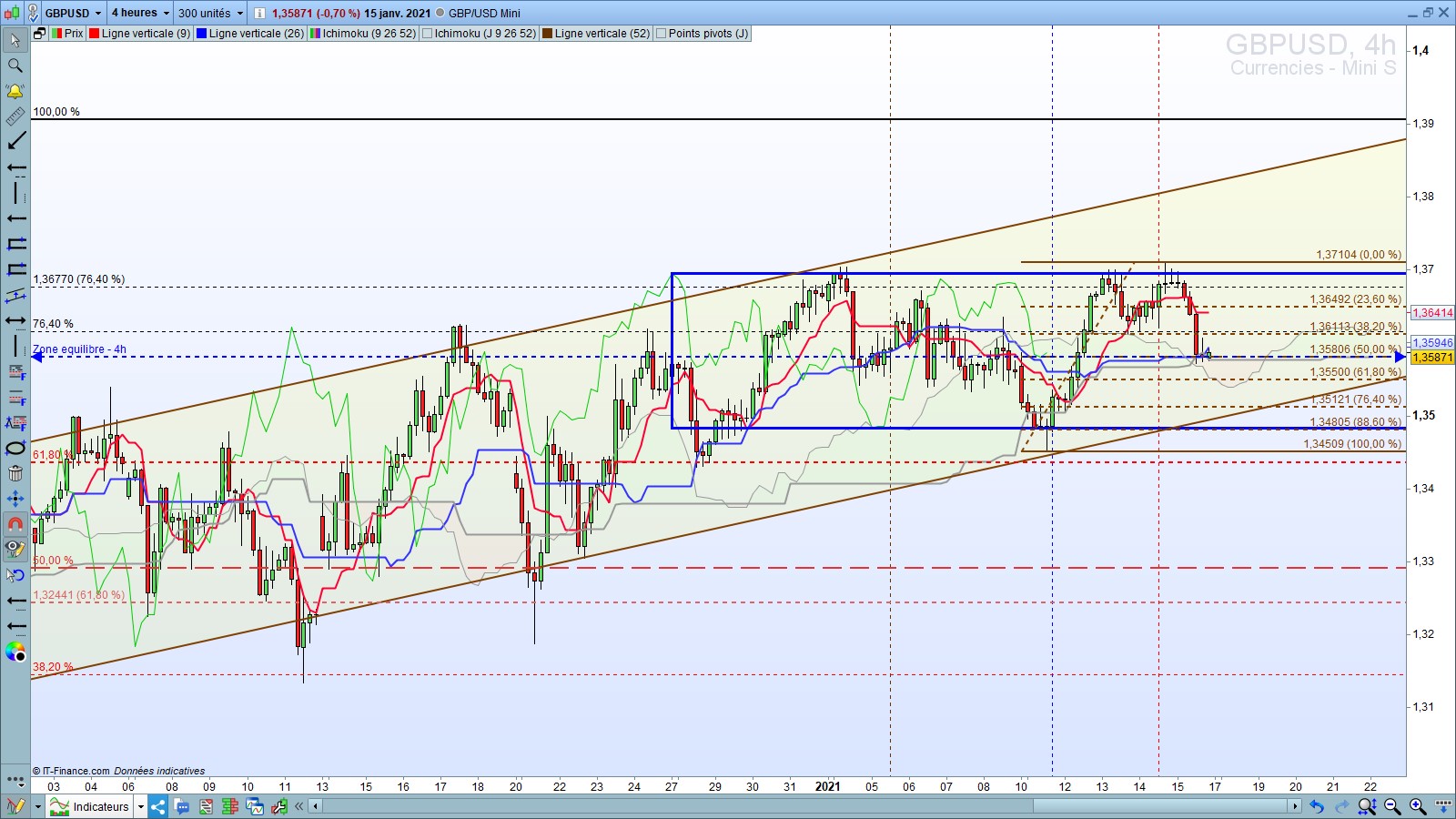This screenshot has width=1456, height=819.
Task: Open the '4 heures' timeframe dropdown
Action: click(140, 13)
